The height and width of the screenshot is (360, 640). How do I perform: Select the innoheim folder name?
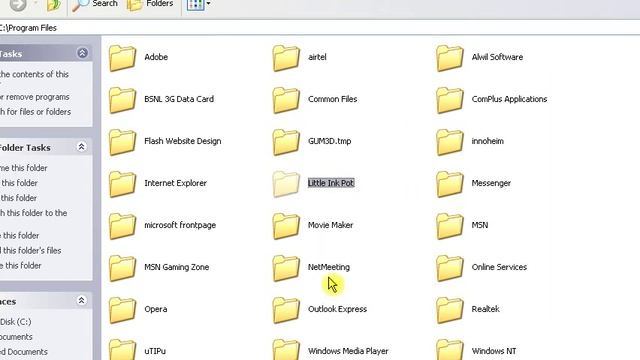coord(487,141)
